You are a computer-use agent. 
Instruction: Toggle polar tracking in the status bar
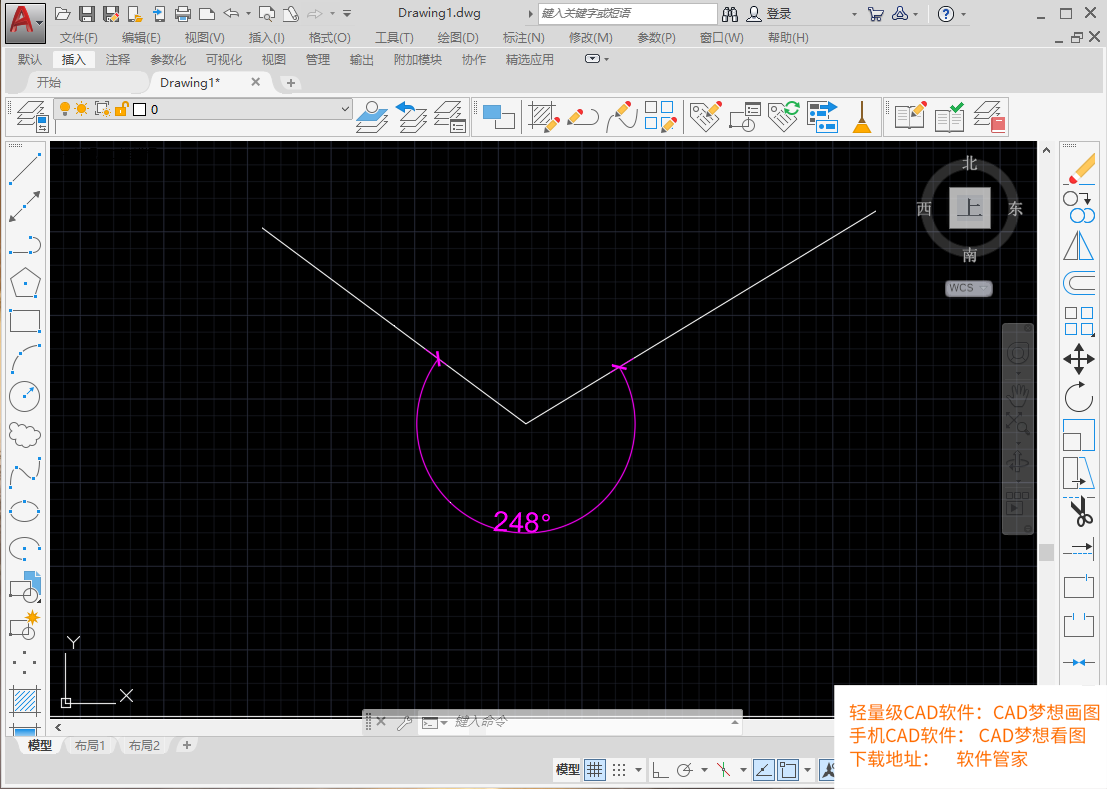686,770
